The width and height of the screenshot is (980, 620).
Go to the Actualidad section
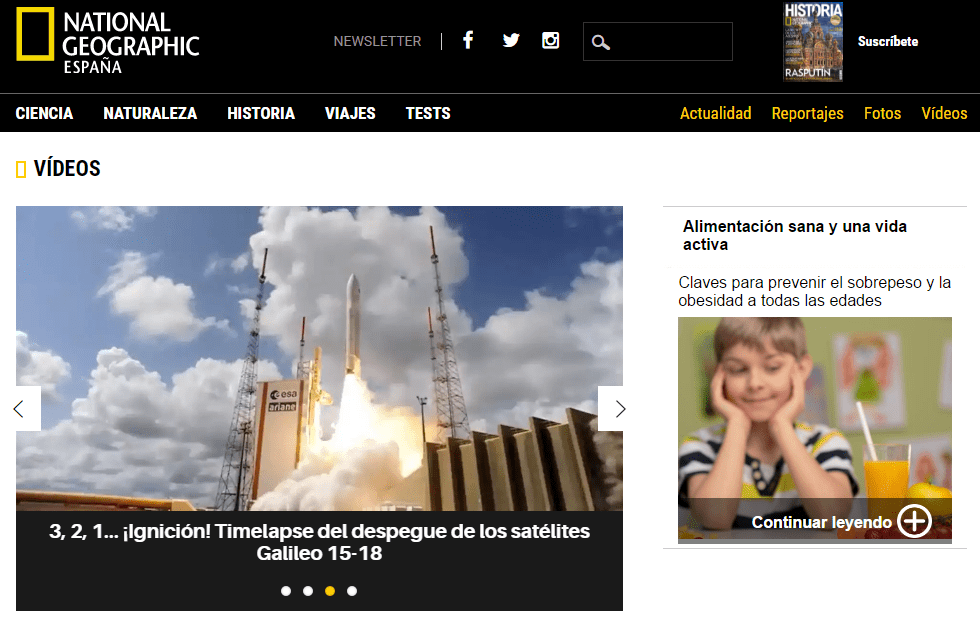[716, 113]
